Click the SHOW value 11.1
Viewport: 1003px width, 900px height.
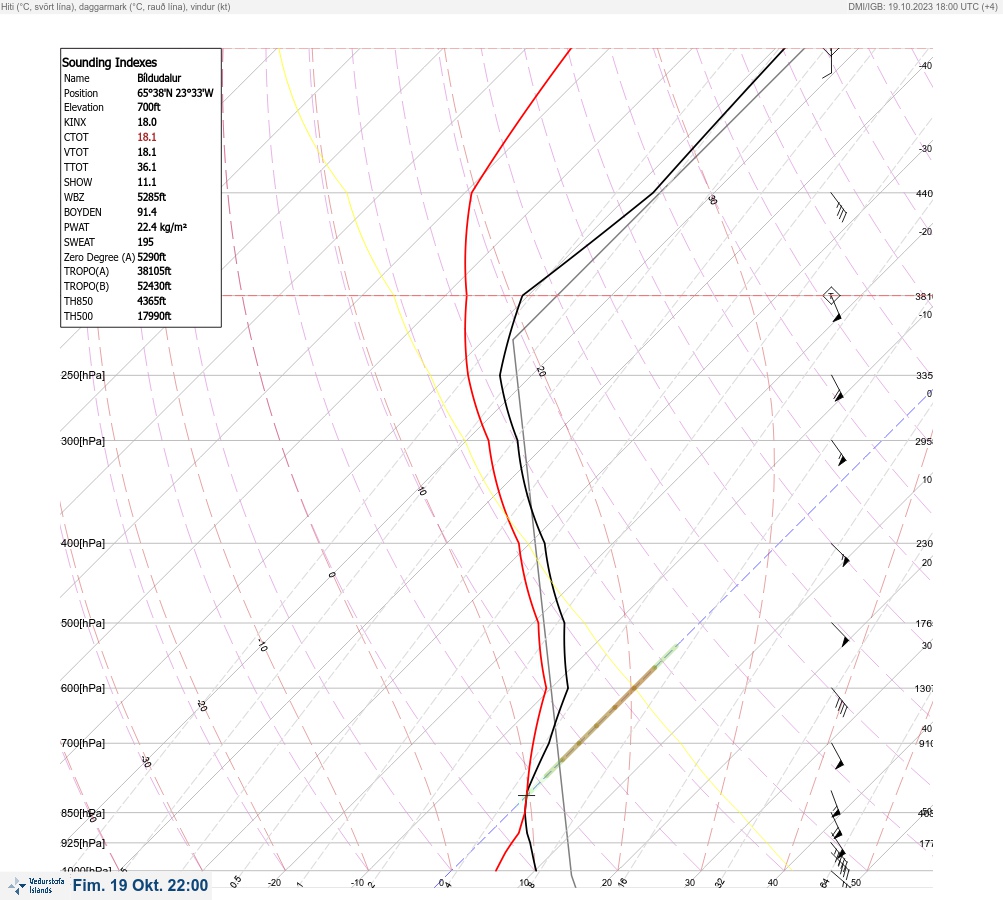pos(146,182)
